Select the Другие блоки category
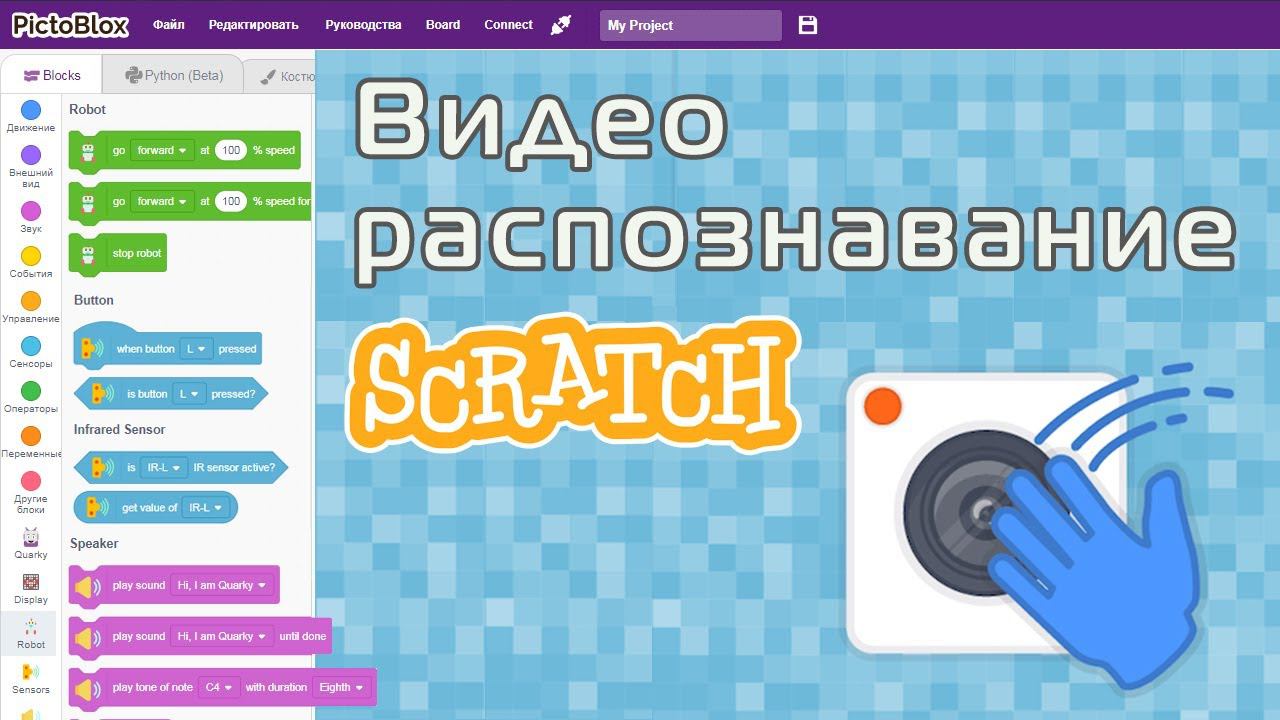 [x=31, y=492]
